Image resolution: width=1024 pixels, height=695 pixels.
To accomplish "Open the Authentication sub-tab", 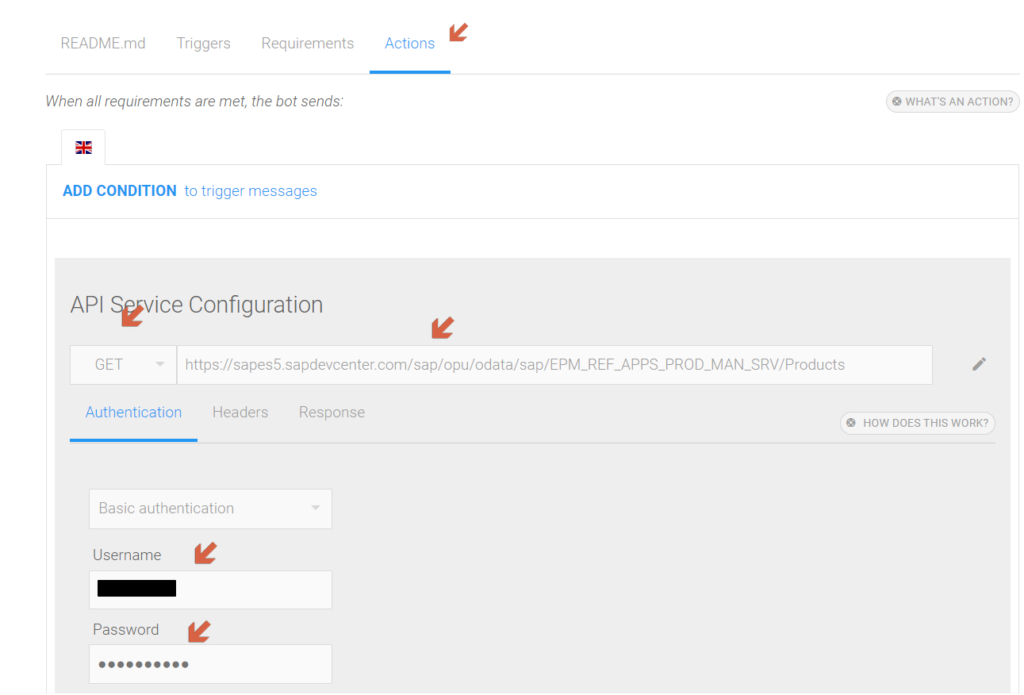I will [133, 412].
